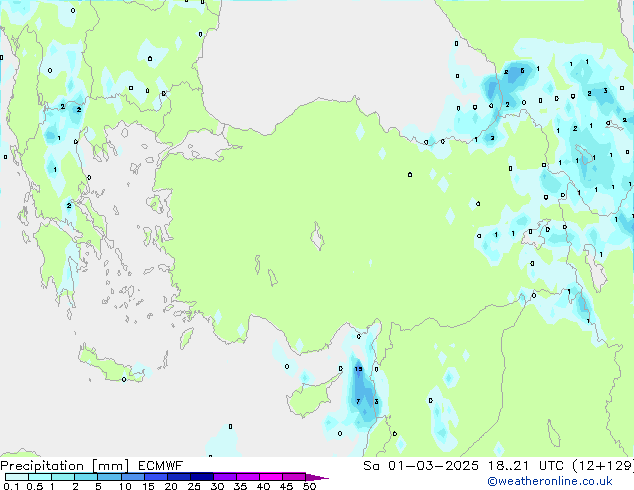
Task: Click the 25 label on the legend scale
Action: [194, 486]
